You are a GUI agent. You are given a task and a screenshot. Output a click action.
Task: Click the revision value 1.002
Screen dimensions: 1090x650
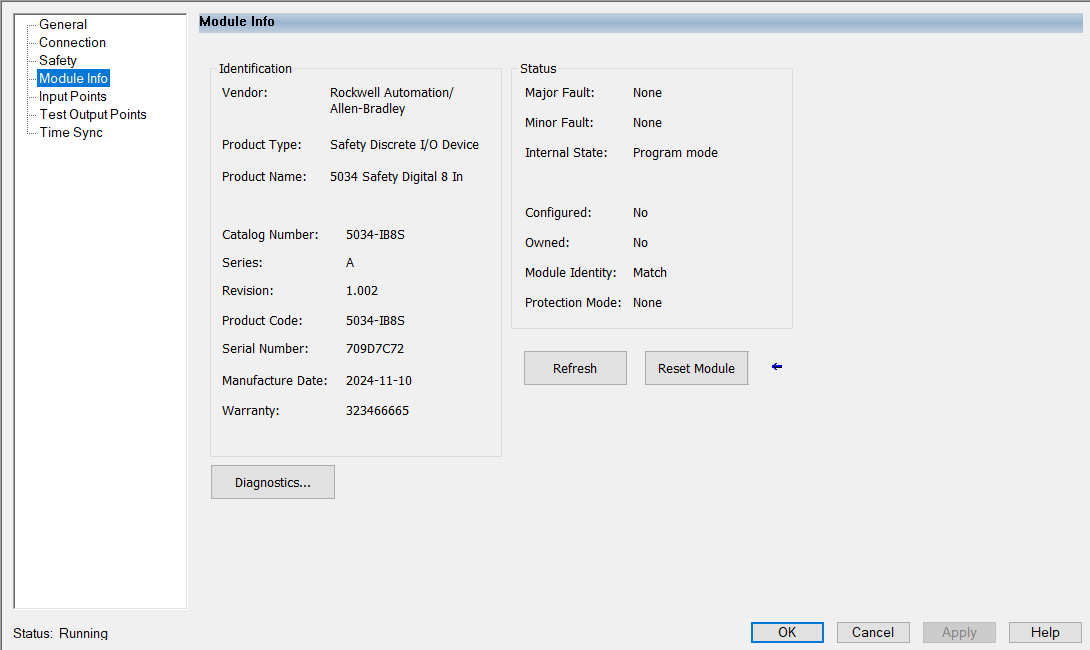point(361,291)
